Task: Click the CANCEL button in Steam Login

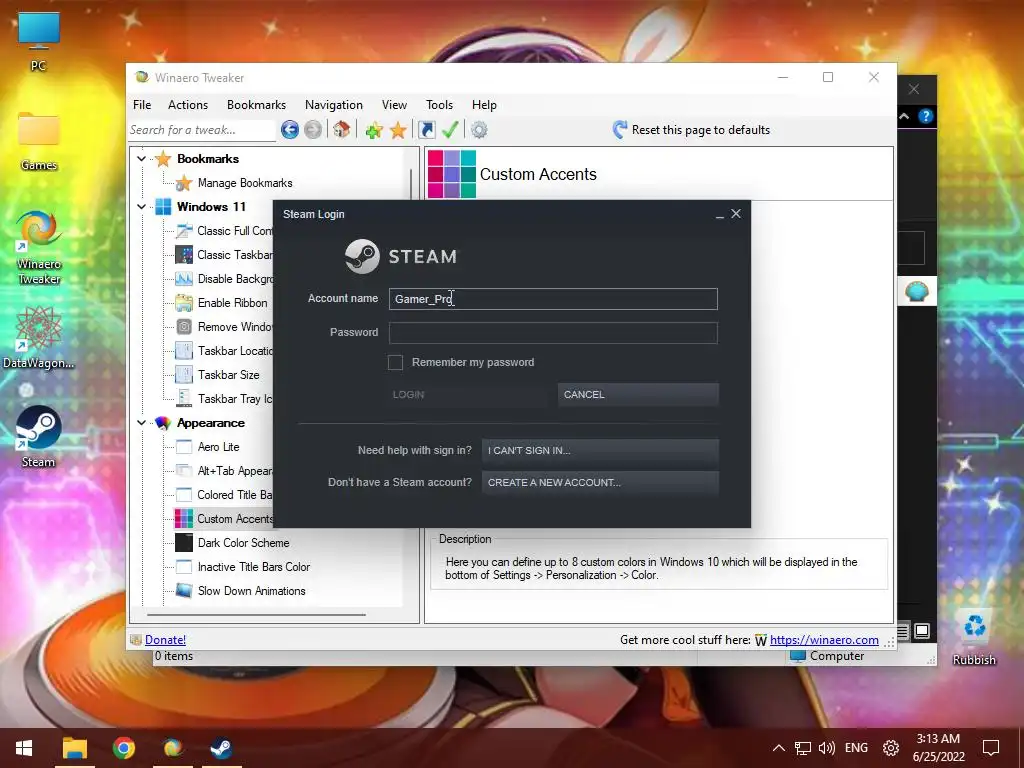Action: pos(638,394)
